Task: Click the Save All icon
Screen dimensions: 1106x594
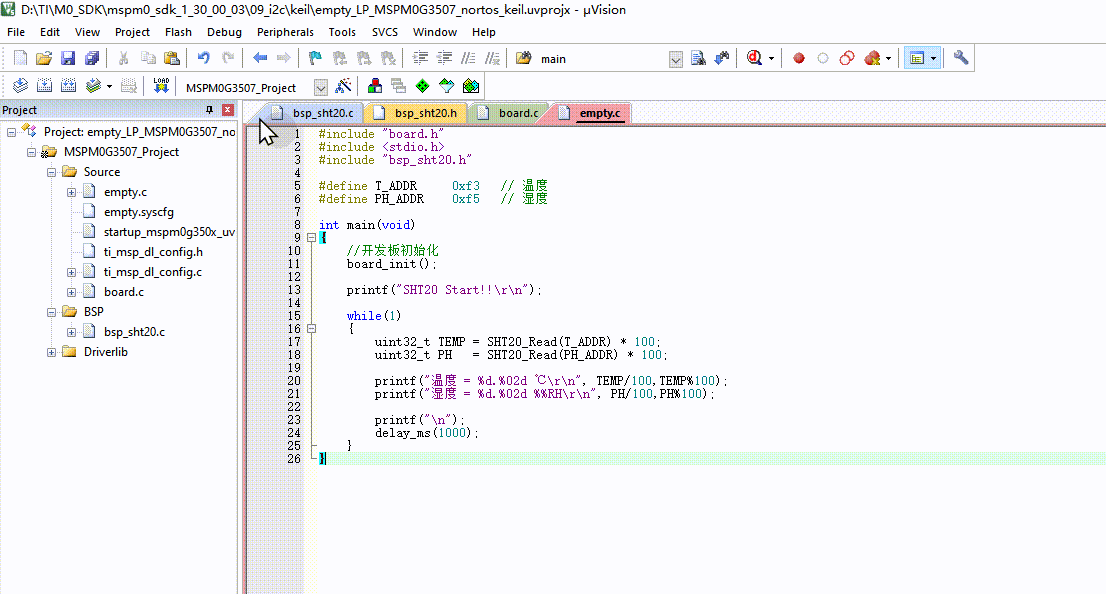Action: (92, 59)
